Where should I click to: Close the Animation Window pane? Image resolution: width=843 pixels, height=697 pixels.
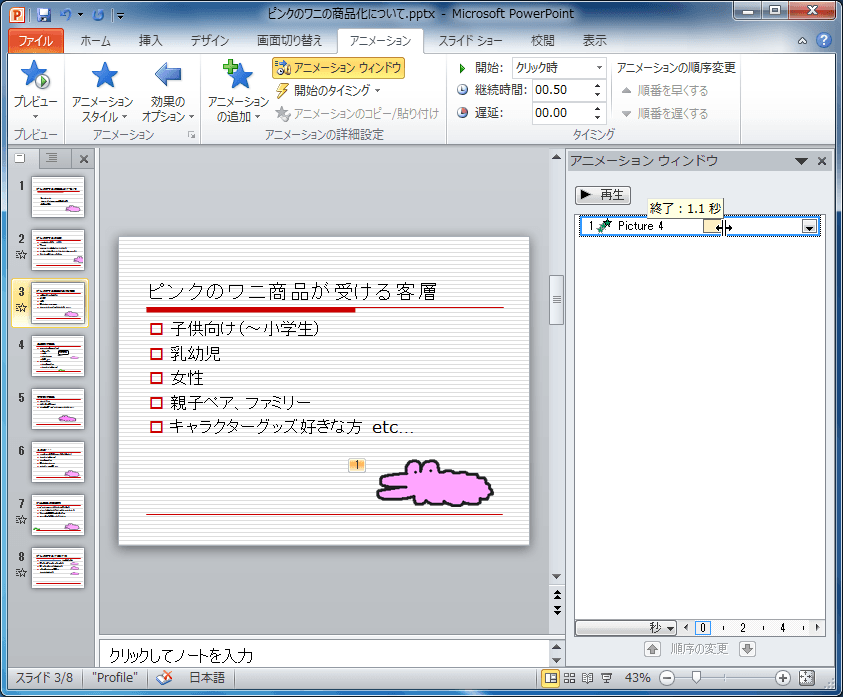coord(822,161)
